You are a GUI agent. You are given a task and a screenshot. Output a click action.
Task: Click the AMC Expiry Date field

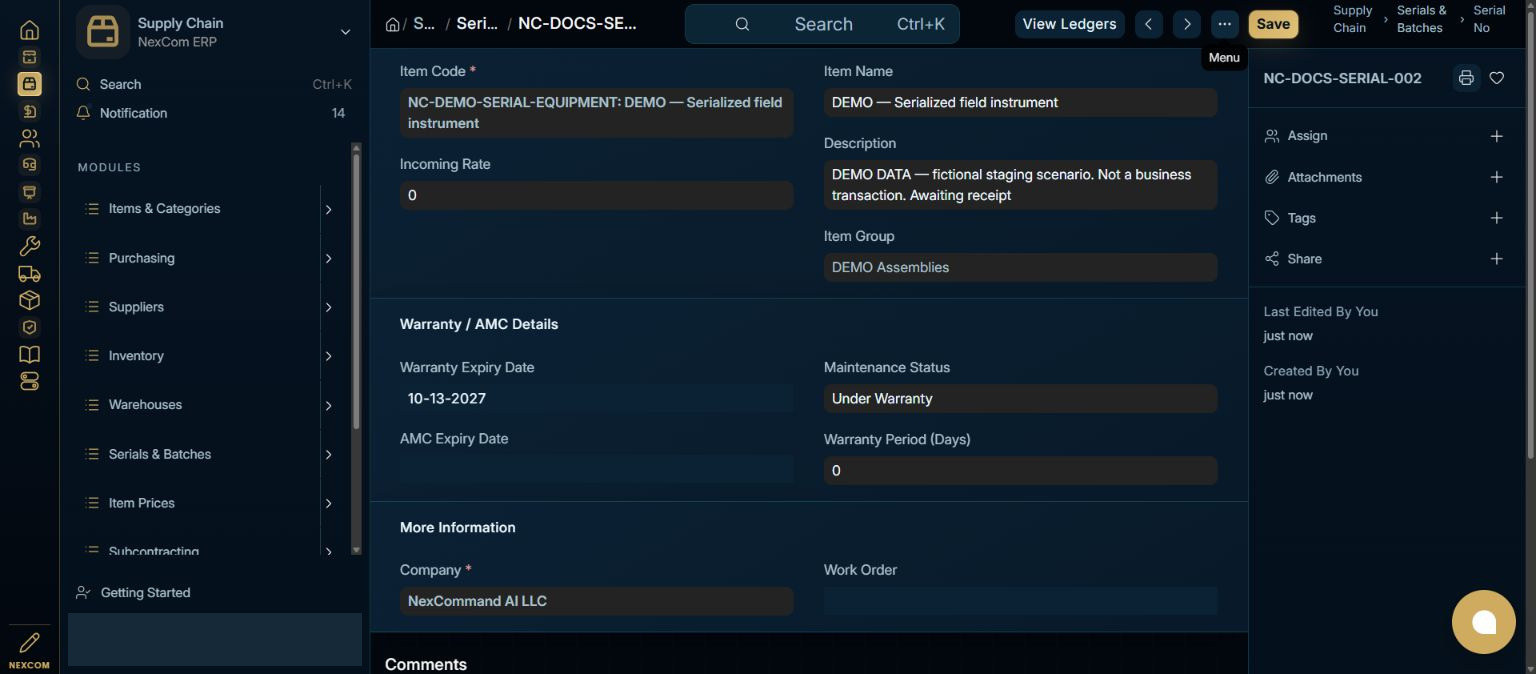[596, 469]
